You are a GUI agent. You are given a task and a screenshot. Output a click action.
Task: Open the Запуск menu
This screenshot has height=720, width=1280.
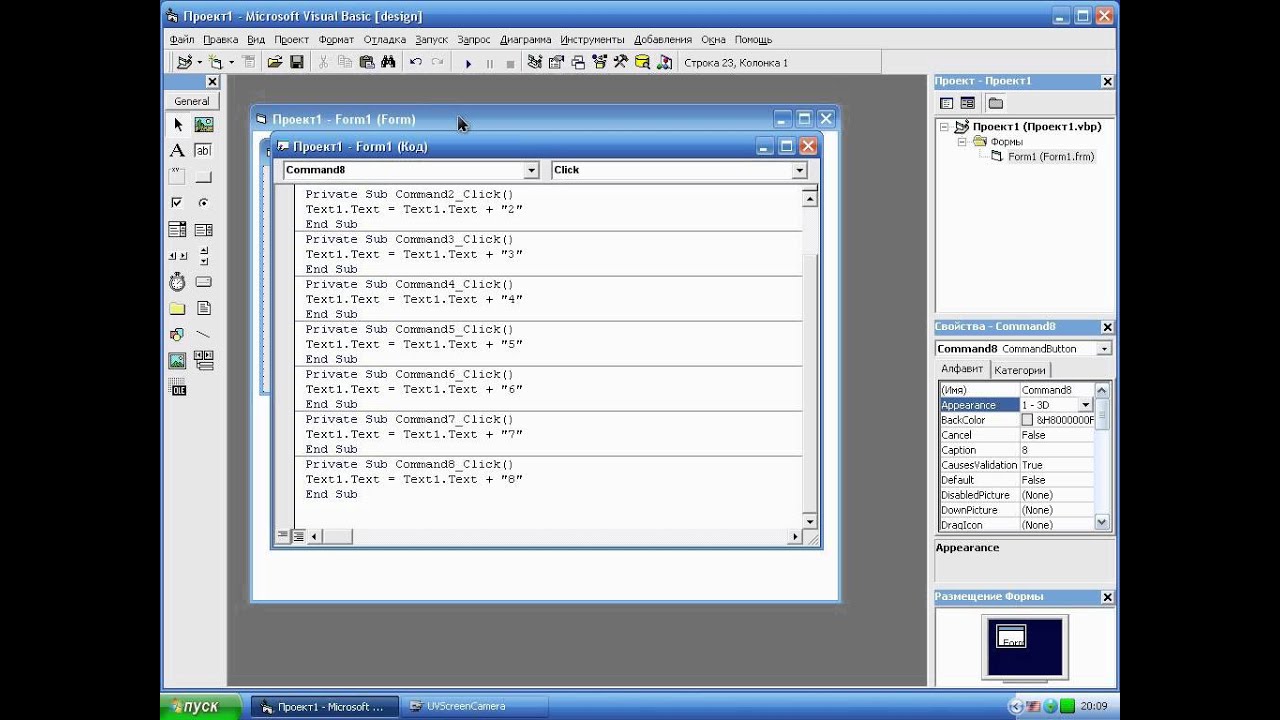pos(432,40)
